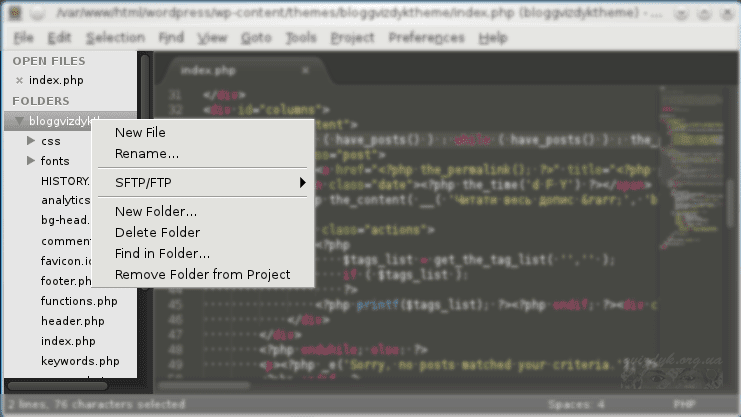
Task: Open the bg-head file in sidebar
Action: point(65,220)
